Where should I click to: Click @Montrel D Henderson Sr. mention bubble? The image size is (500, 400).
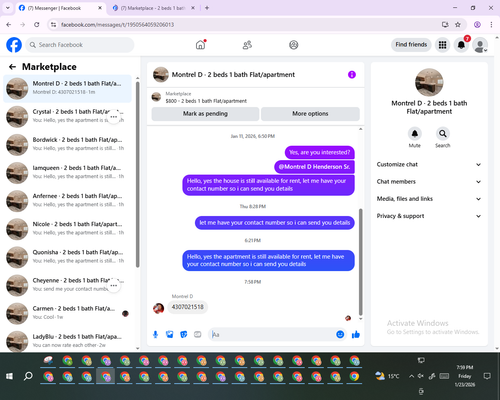tap(314, 167)
